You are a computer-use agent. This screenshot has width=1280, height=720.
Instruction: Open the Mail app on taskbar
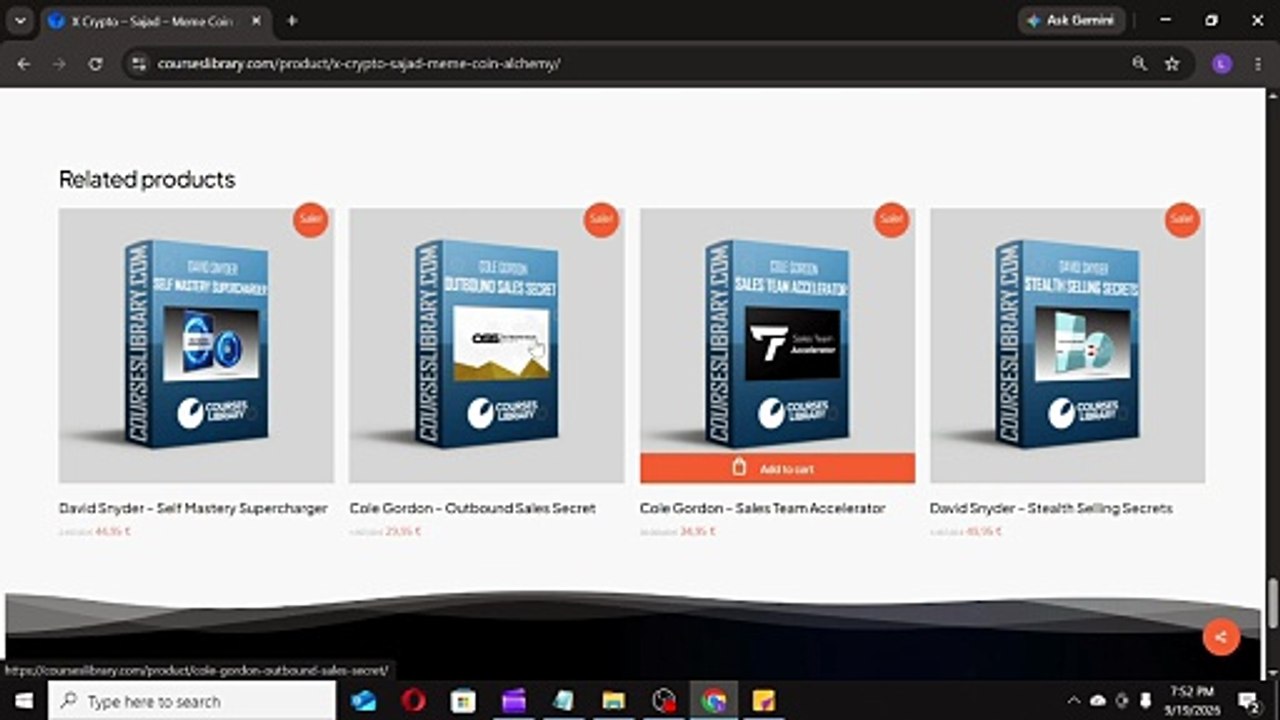pyautogui.click(x=364, y=701)
